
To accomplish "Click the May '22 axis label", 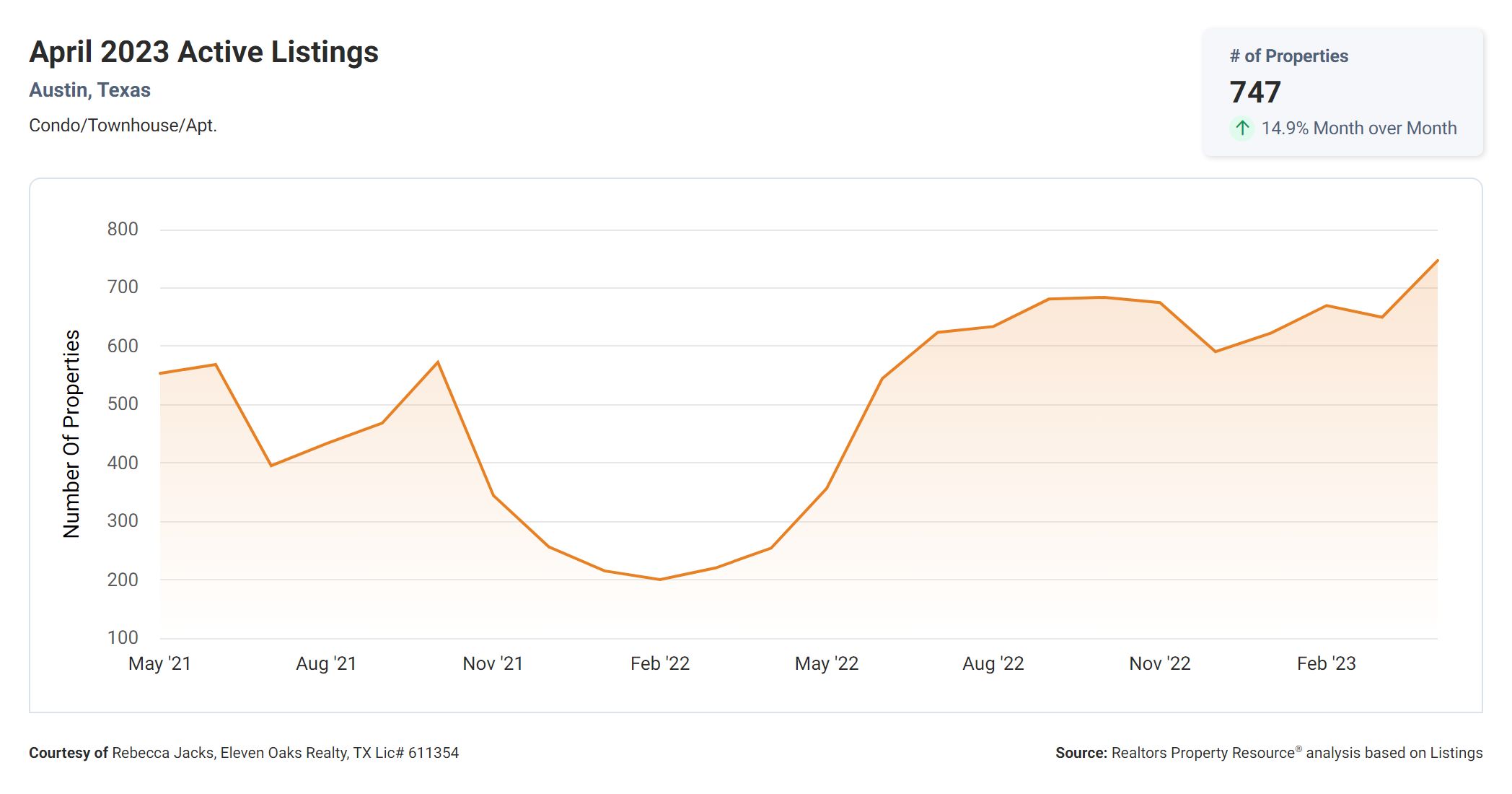I will (826, 663).
